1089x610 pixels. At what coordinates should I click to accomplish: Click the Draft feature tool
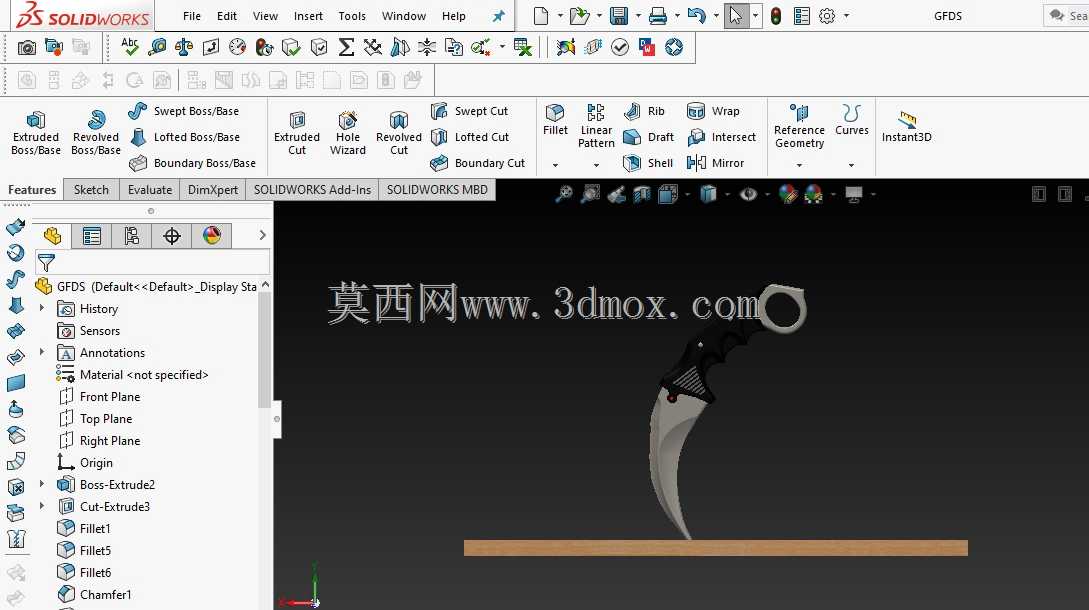(649, 137)
